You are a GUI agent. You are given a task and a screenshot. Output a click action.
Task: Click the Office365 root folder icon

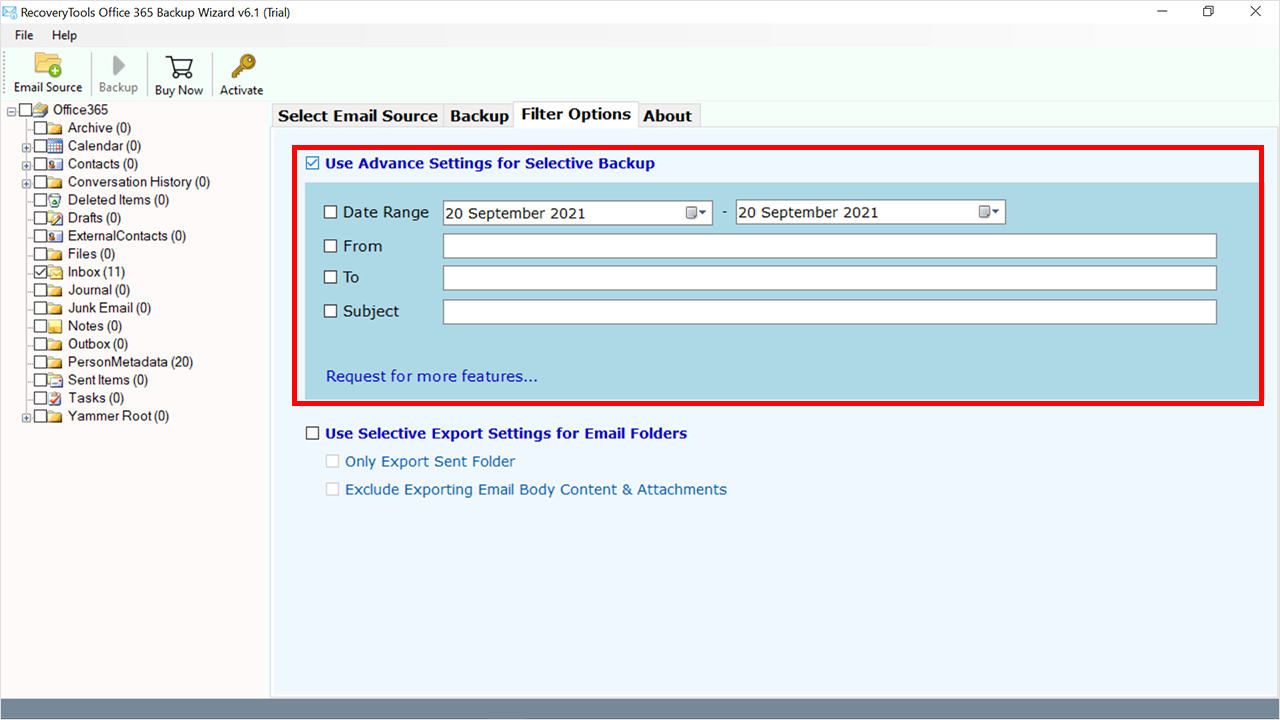tap(41, 110)
